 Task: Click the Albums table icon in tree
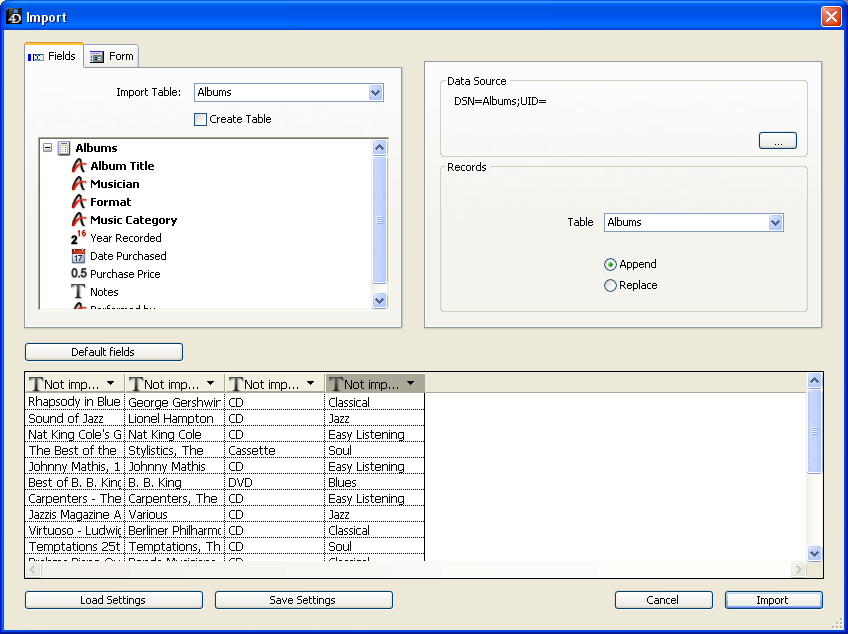64,148
